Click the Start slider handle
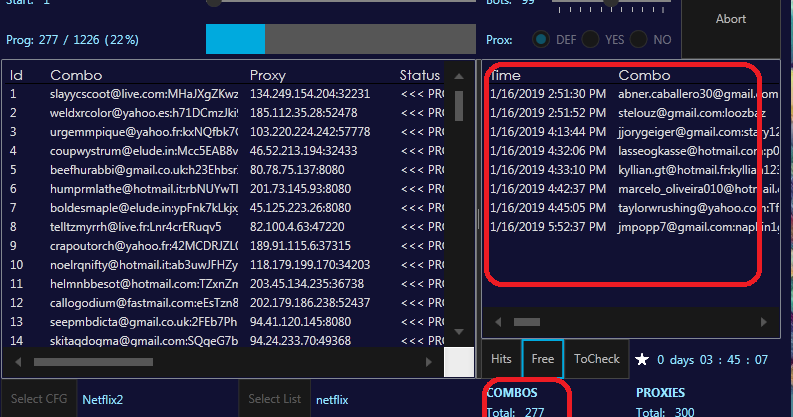 [214, 3]
